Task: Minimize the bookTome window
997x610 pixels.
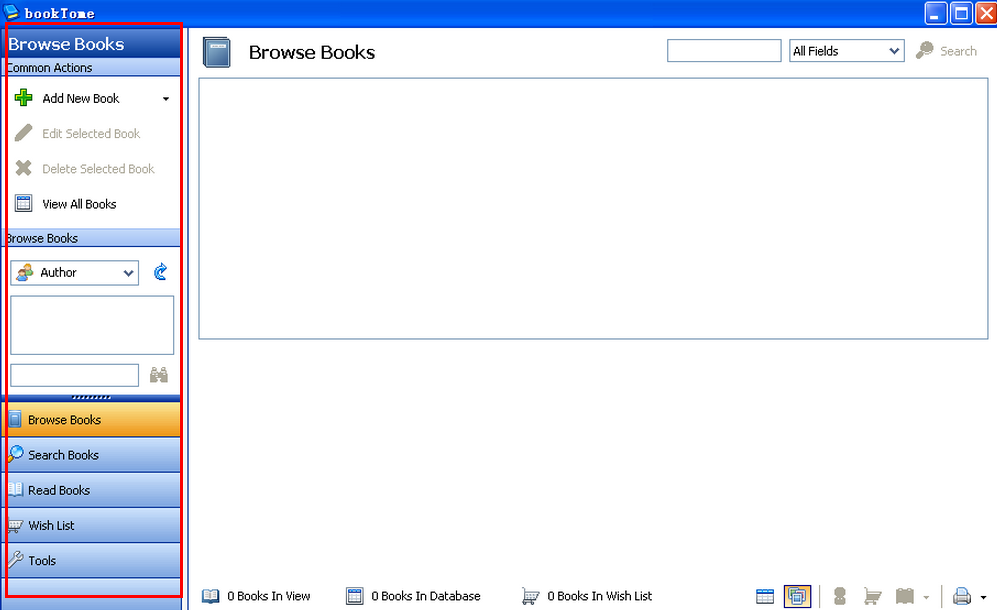Action: pyautogui.click(x=935, y=13)
